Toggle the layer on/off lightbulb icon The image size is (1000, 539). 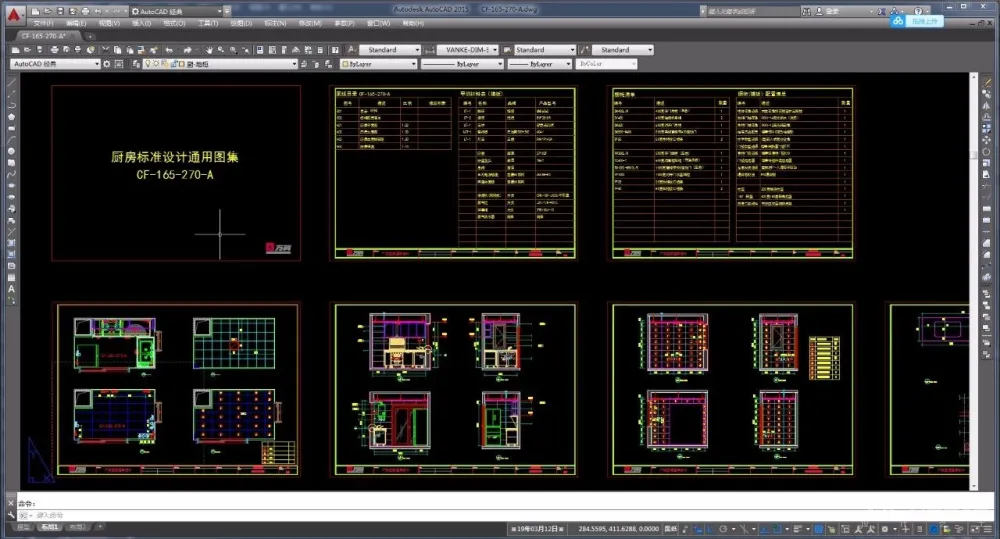pos(147,63)
